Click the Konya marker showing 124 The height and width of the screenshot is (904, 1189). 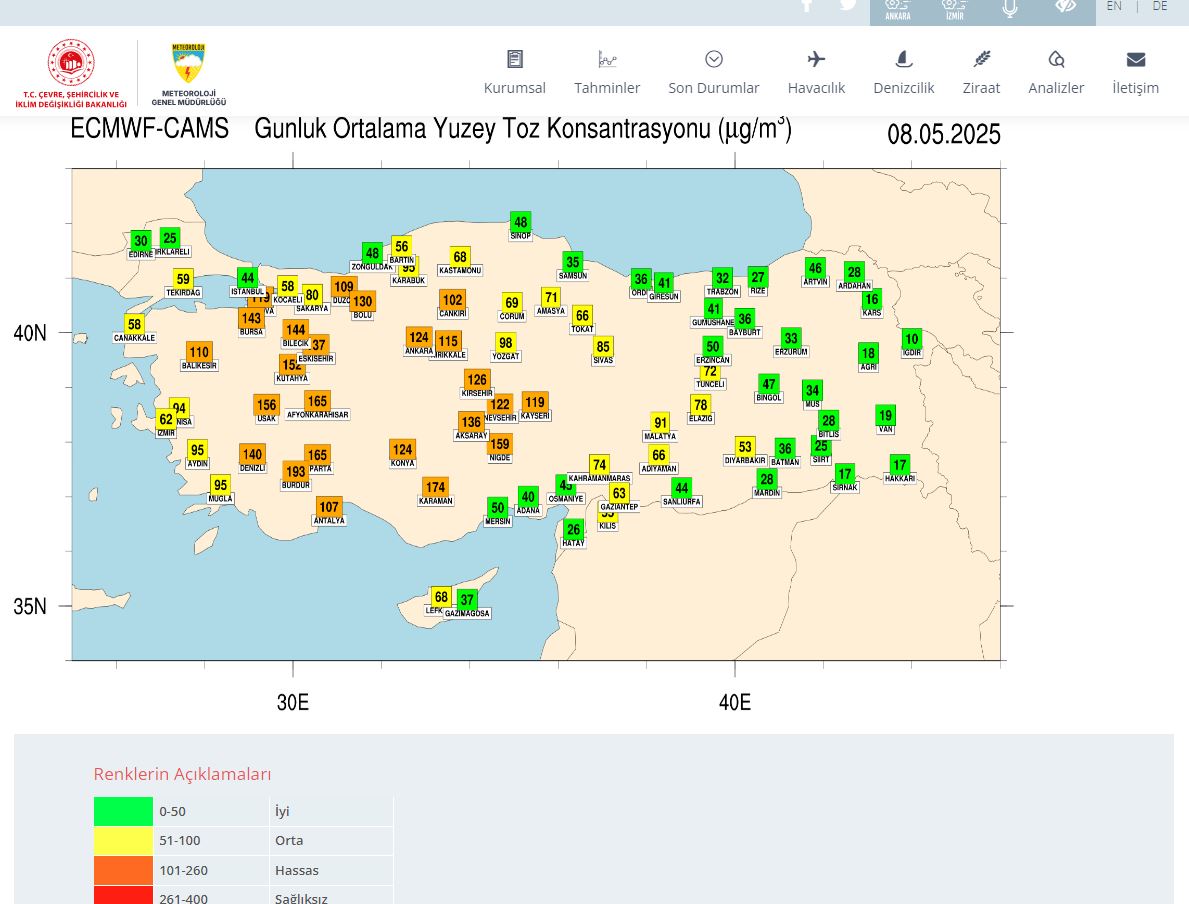[403, 449]
